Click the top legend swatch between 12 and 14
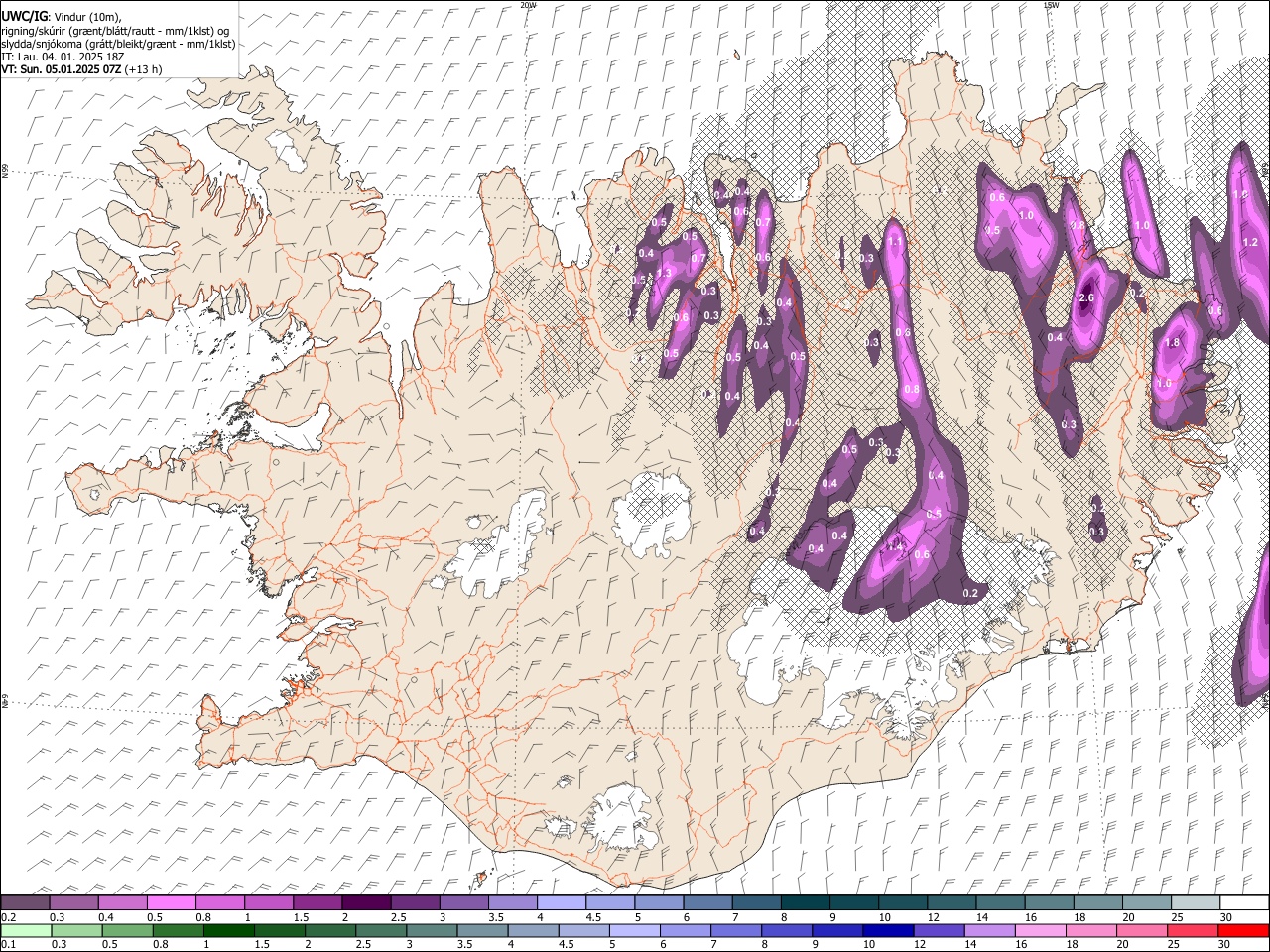The image size is (1270, 952). (951, 902)
